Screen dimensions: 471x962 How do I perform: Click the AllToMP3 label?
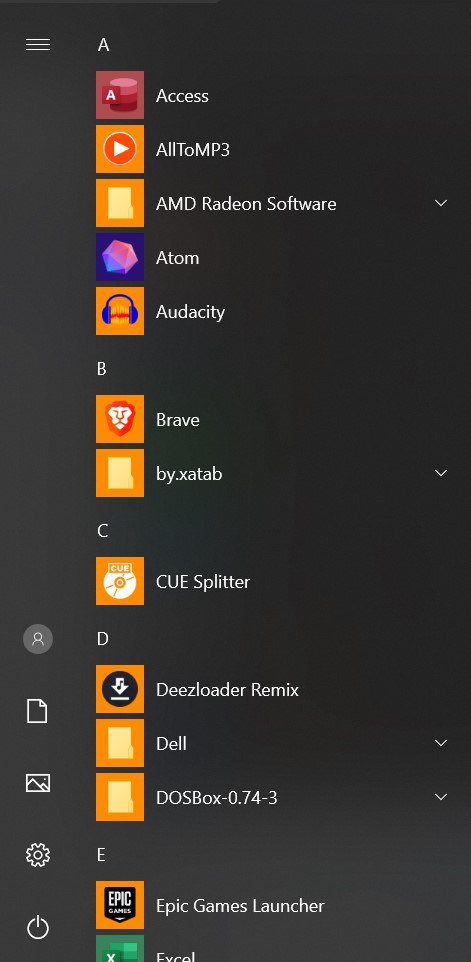193,150
